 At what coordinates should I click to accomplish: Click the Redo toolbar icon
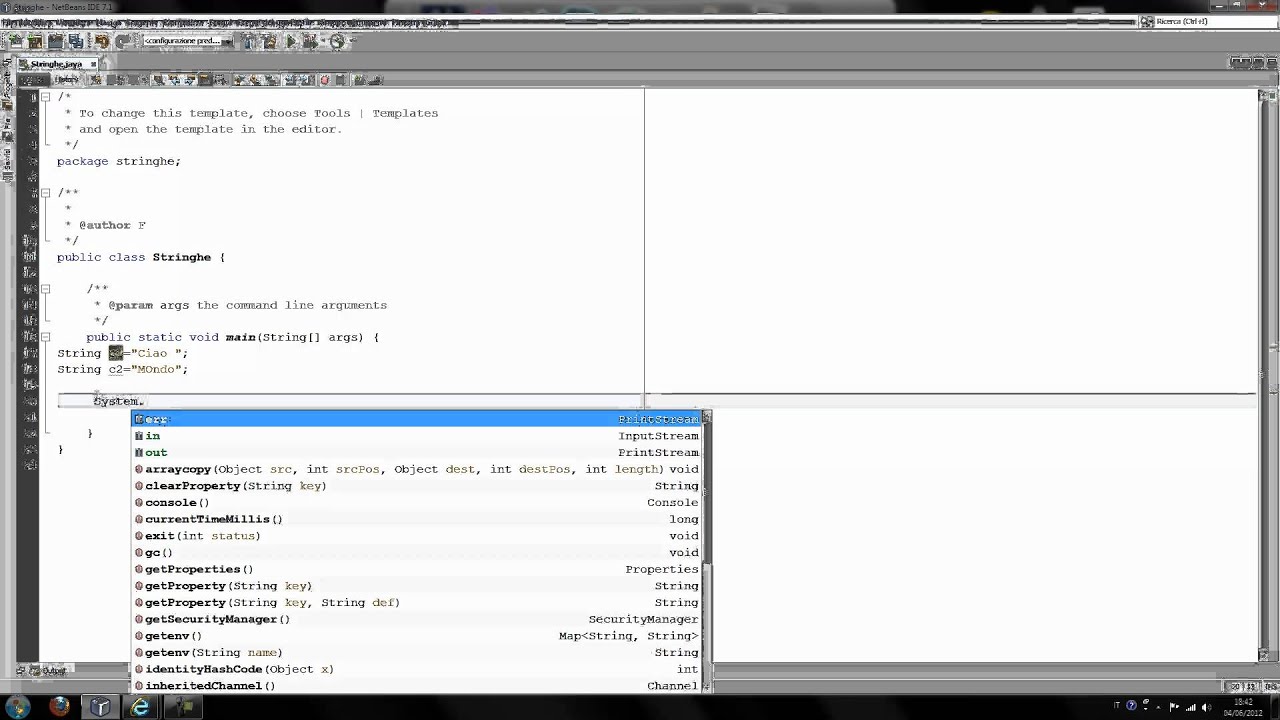122,41
